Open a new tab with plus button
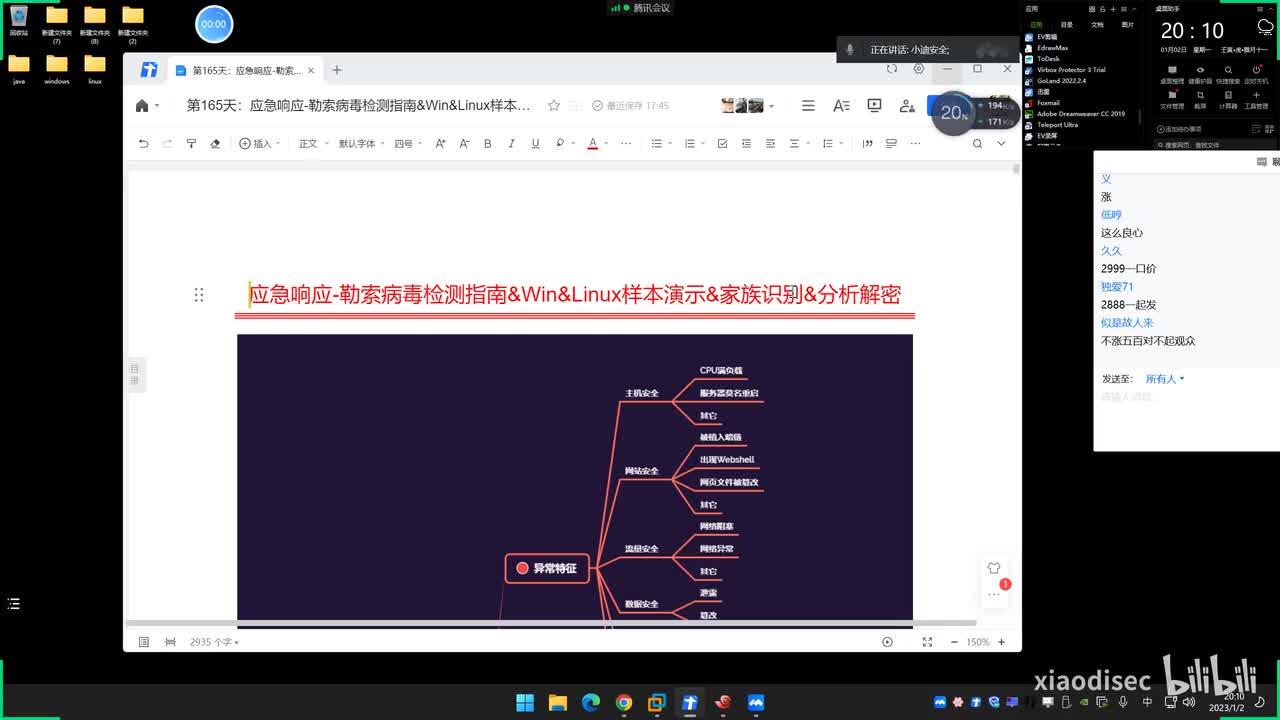The width and height of the screenshot is (1280, 720). (337, 70)
